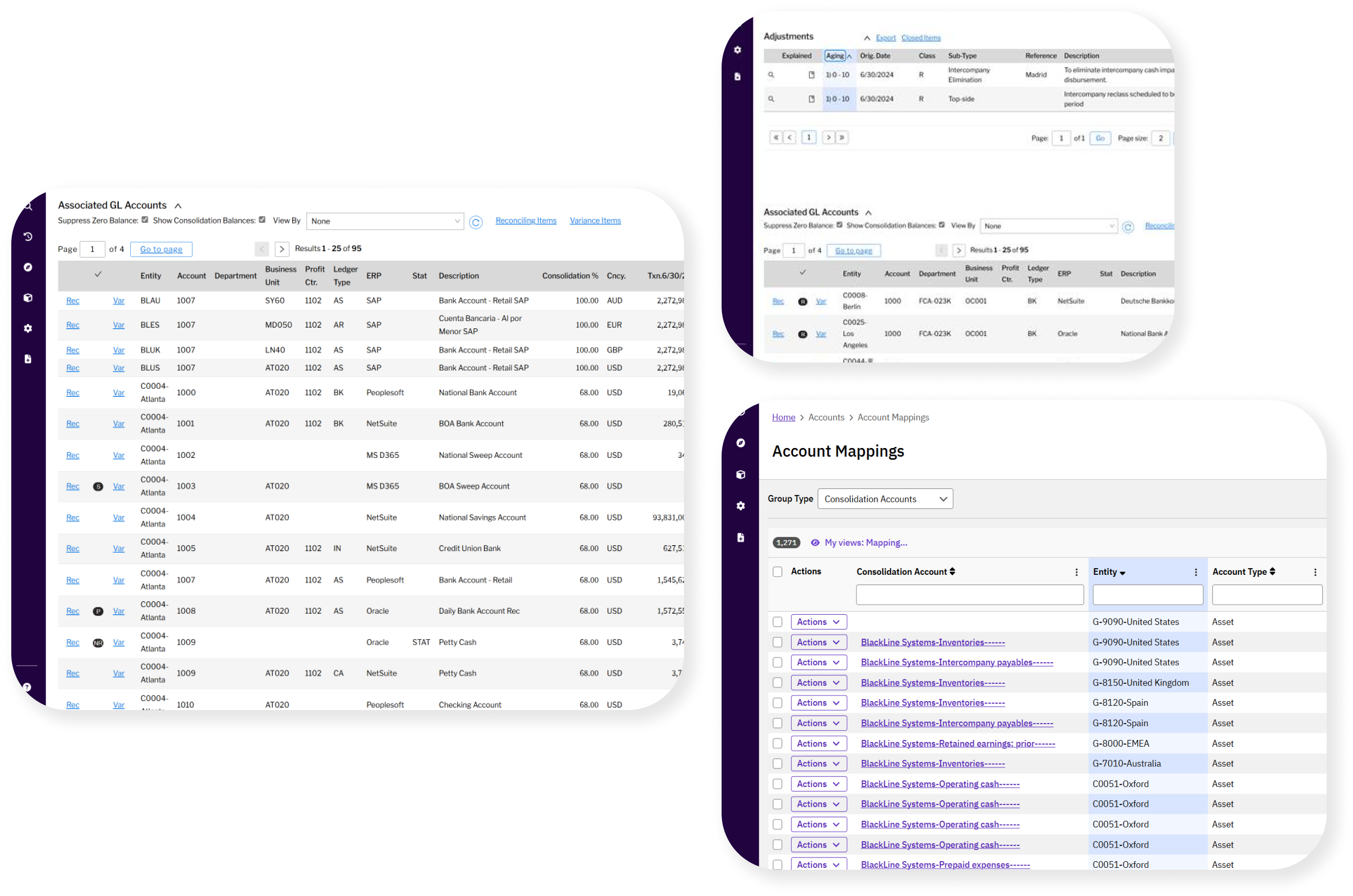Click the Go to page button
This screenshot has width=1353, height=896.
pos(161,249)
